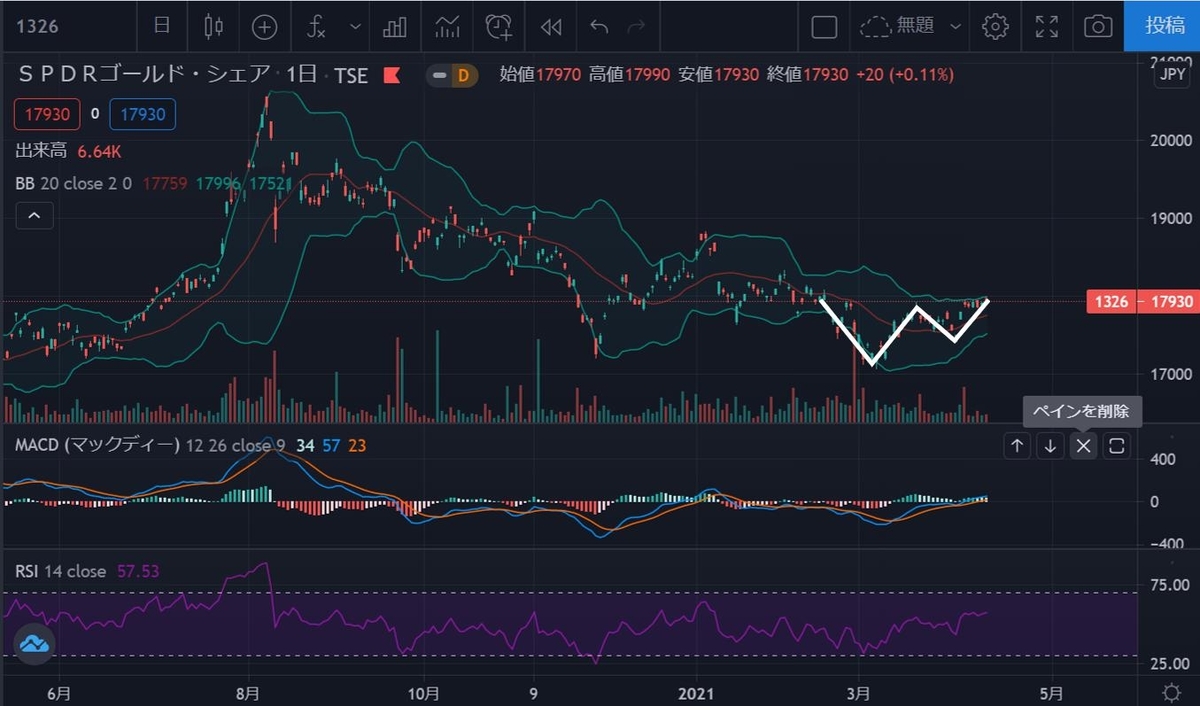Select the BB 20 close 2 0 legend

[x=75, y=184]
